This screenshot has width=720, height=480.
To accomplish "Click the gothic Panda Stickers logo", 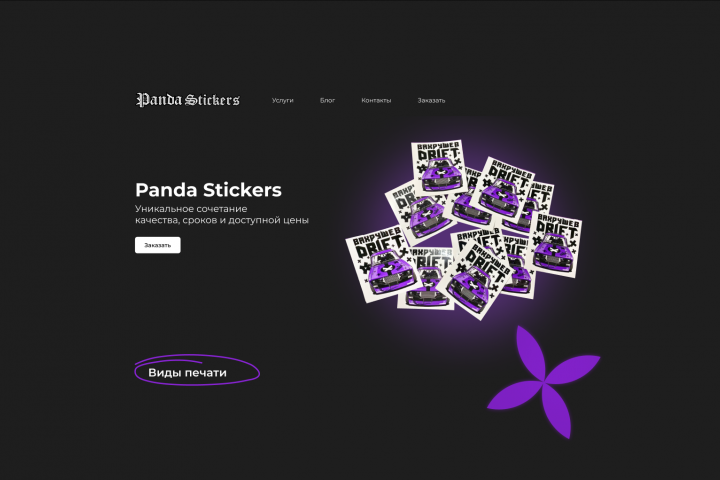I will (x=187, y=100).
